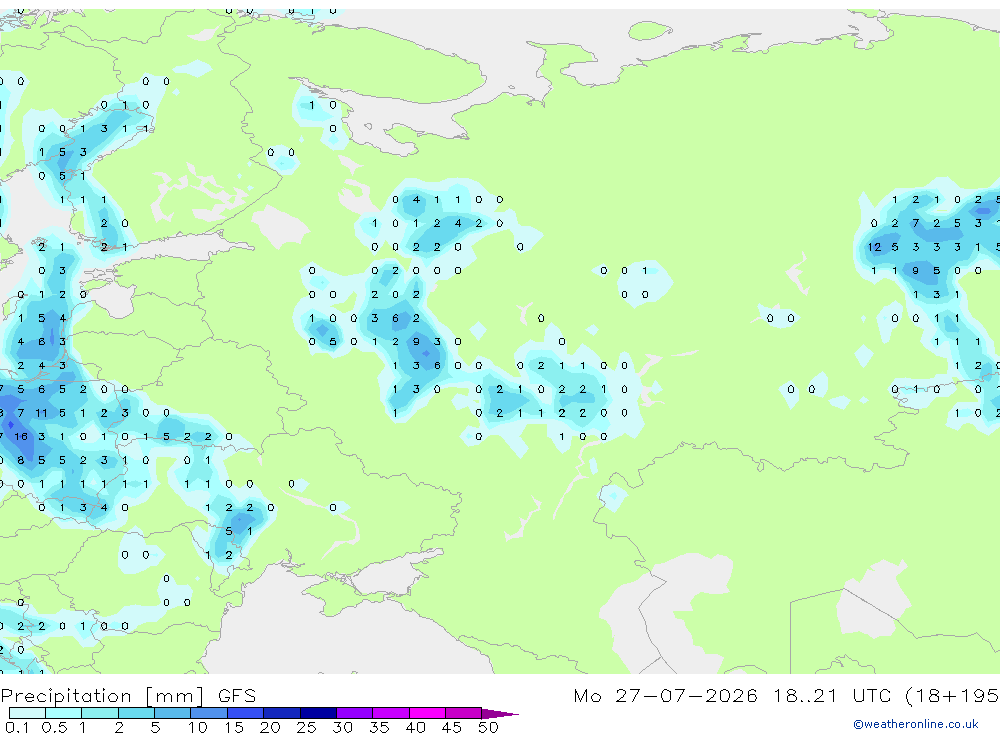The width and height of the screenshot is (1000, 733).
Task: Click the over-50 mm legend arrow tip
Action: tap(500, 713)
